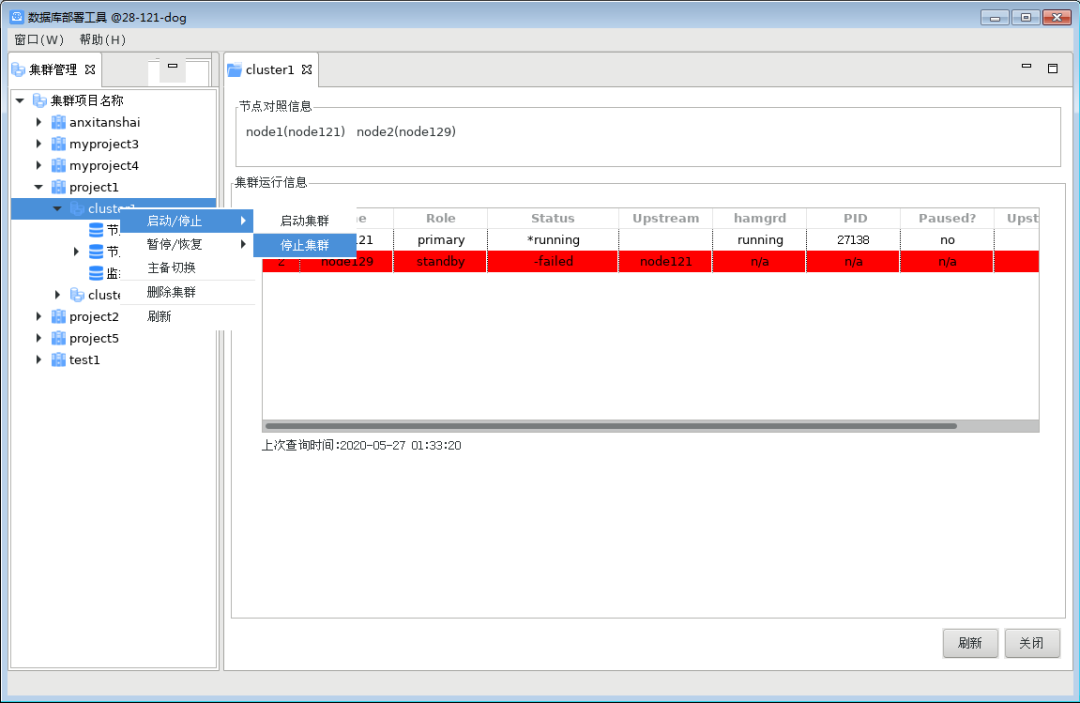Click the horizontal scrollbar of cluster table
Viewport: 1080px width, 703px height.
tap(611, 426)
